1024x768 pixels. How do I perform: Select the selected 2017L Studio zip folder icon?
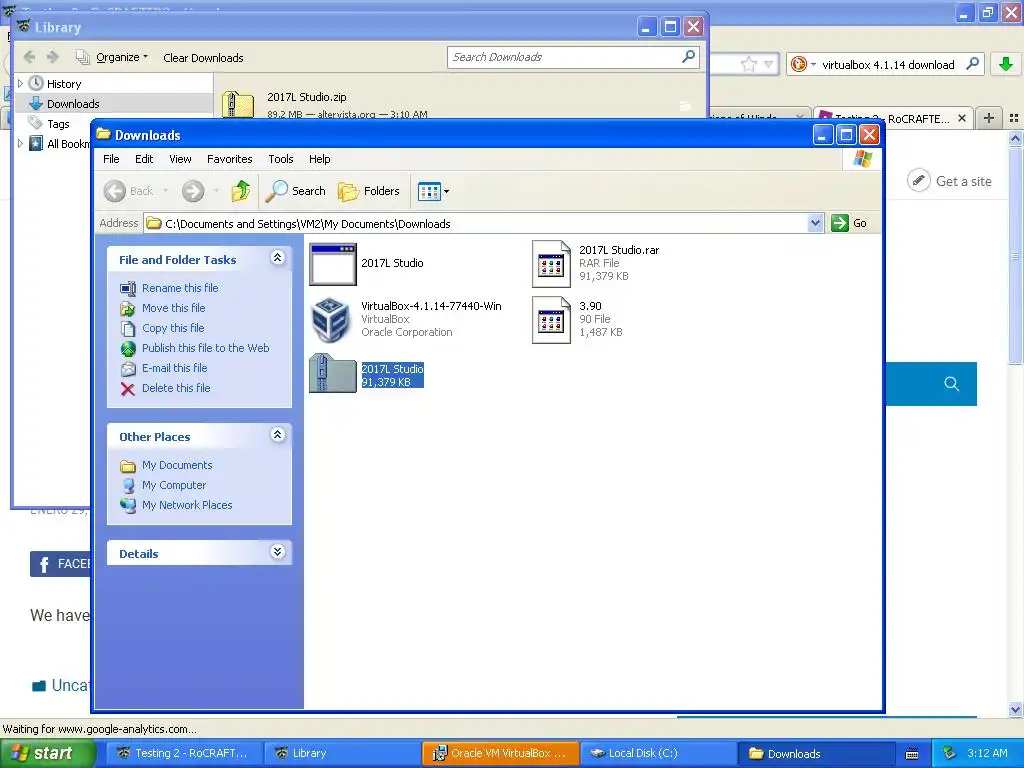click(332, 373)
